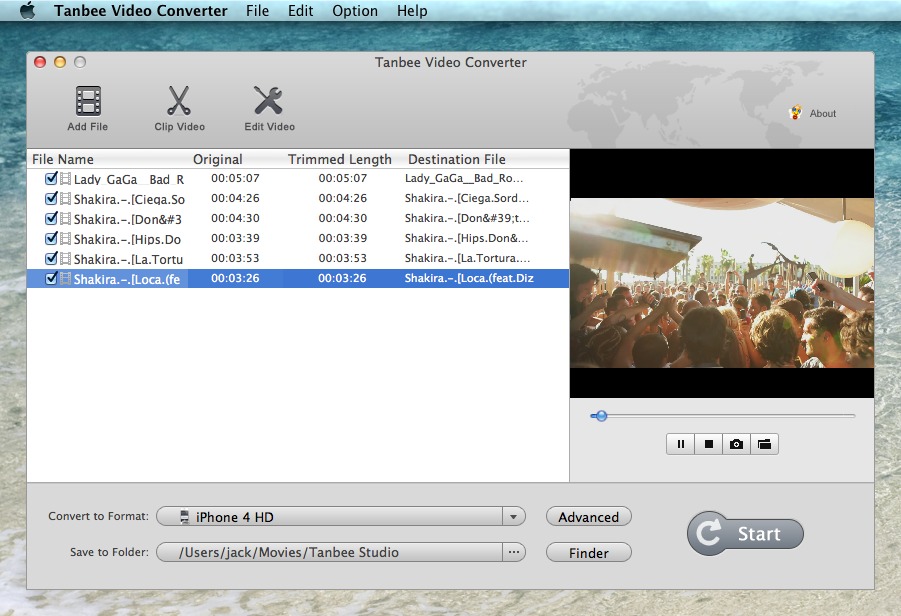Click the 00:04:30 Original duration cell
Viewport: 901px width, 616px height.
(235, 218)
